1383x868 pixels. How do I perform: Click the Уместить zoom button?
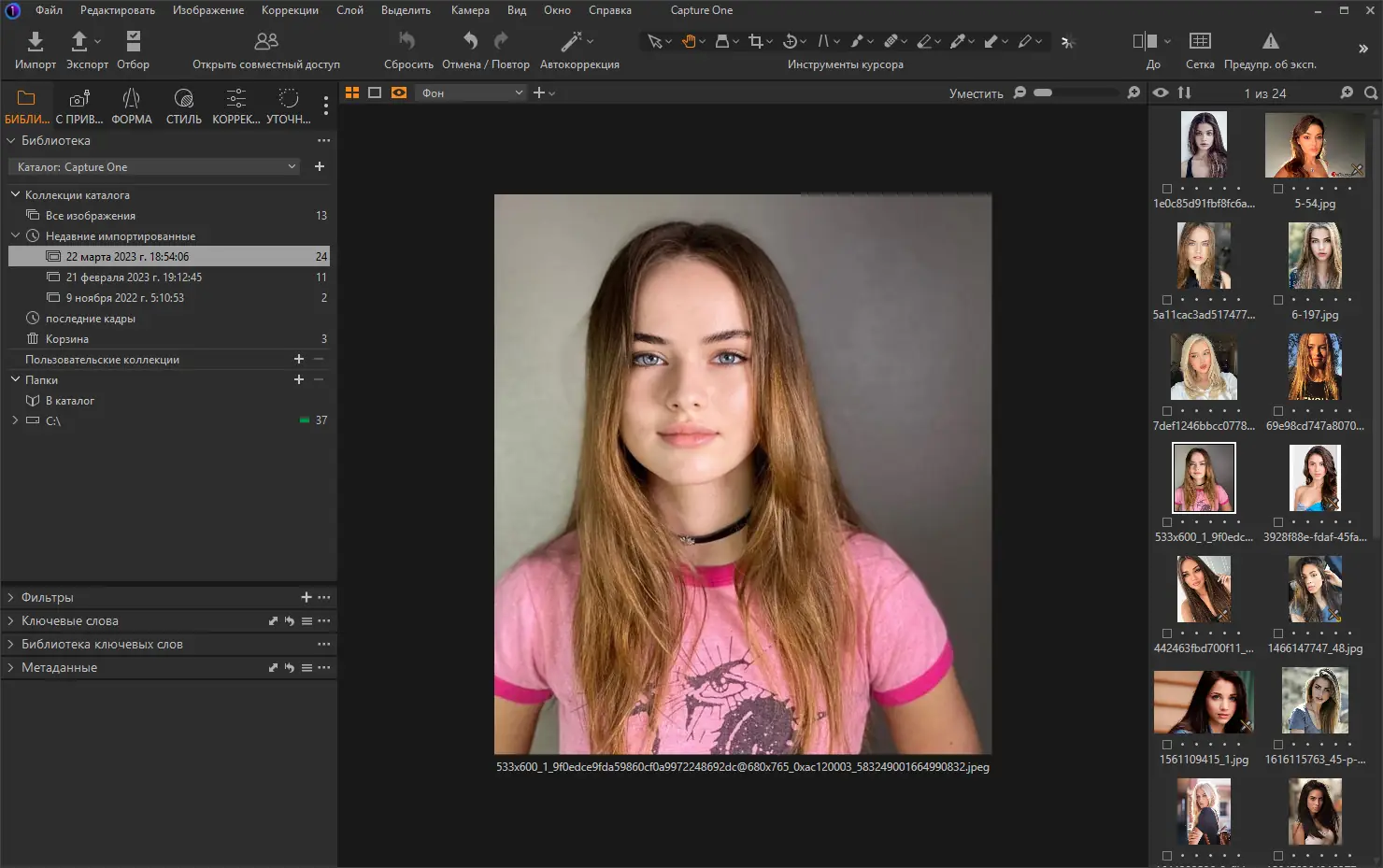click(x=976, y=93)
